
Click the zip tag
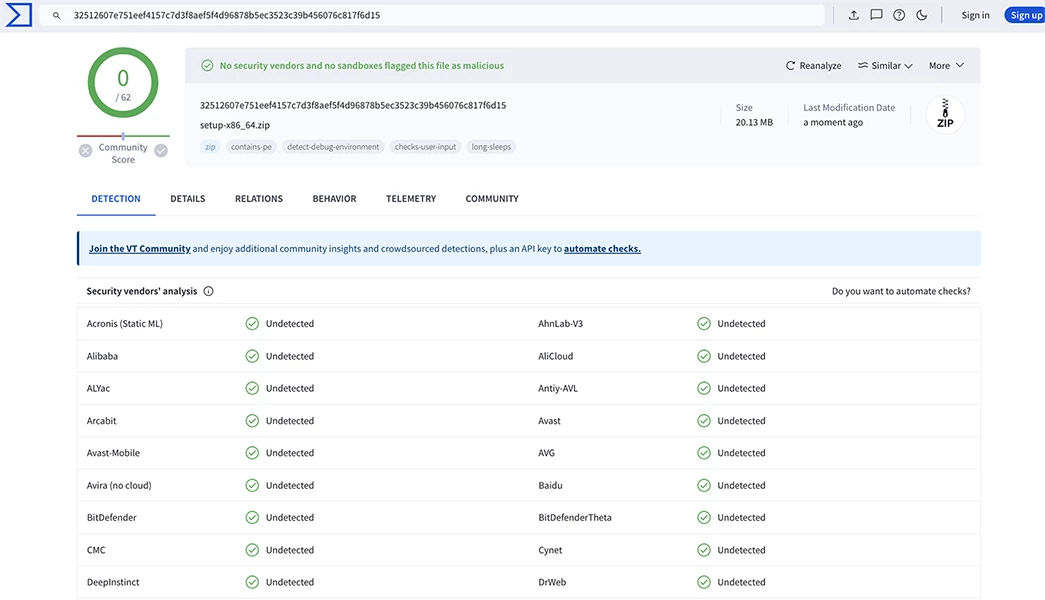click(210, 147)
